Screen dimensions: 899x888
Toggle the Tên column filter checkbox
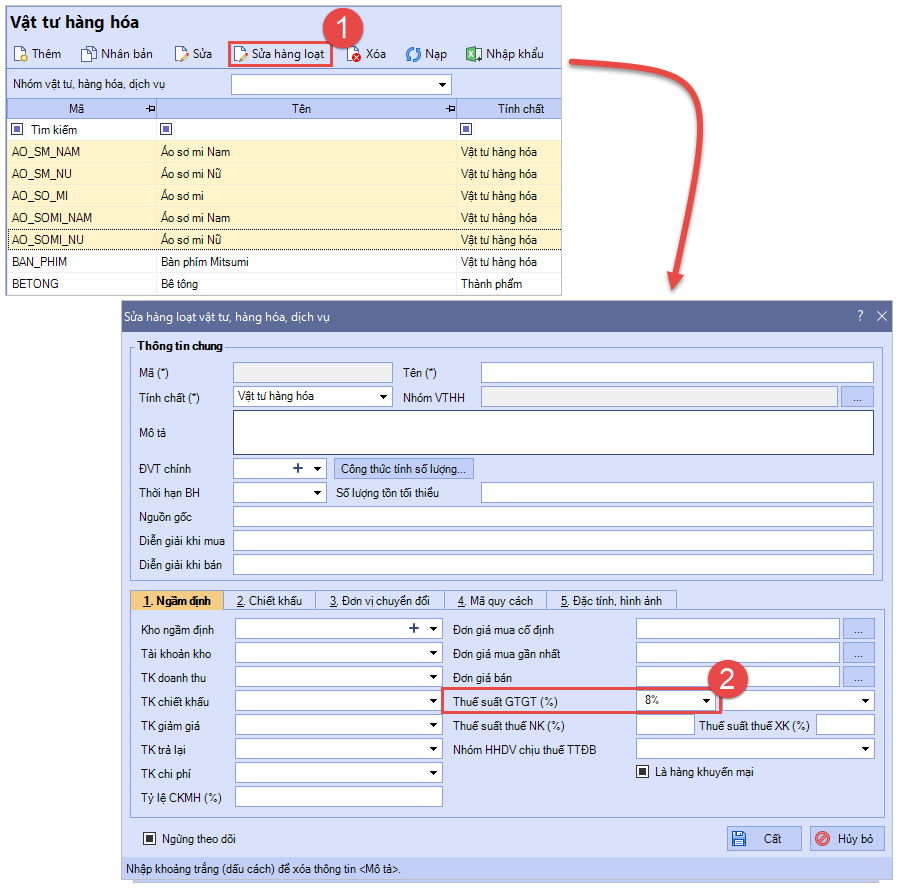(x=166, y=129)
